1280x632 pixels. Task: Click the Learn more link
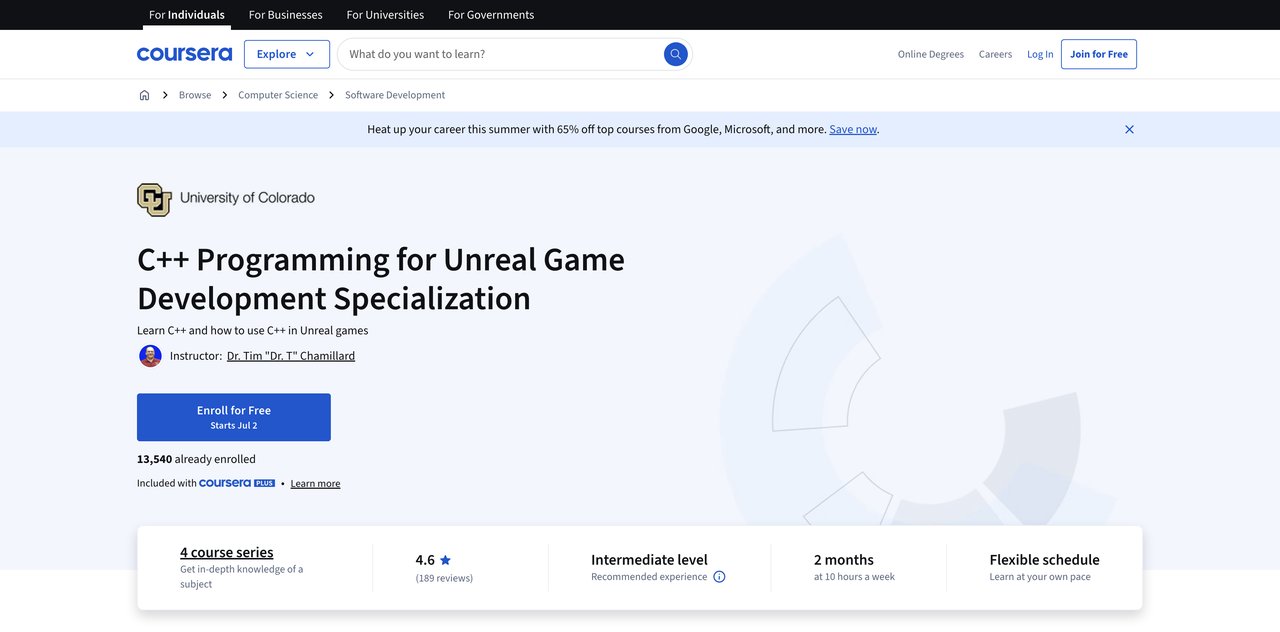pos(315,483)
